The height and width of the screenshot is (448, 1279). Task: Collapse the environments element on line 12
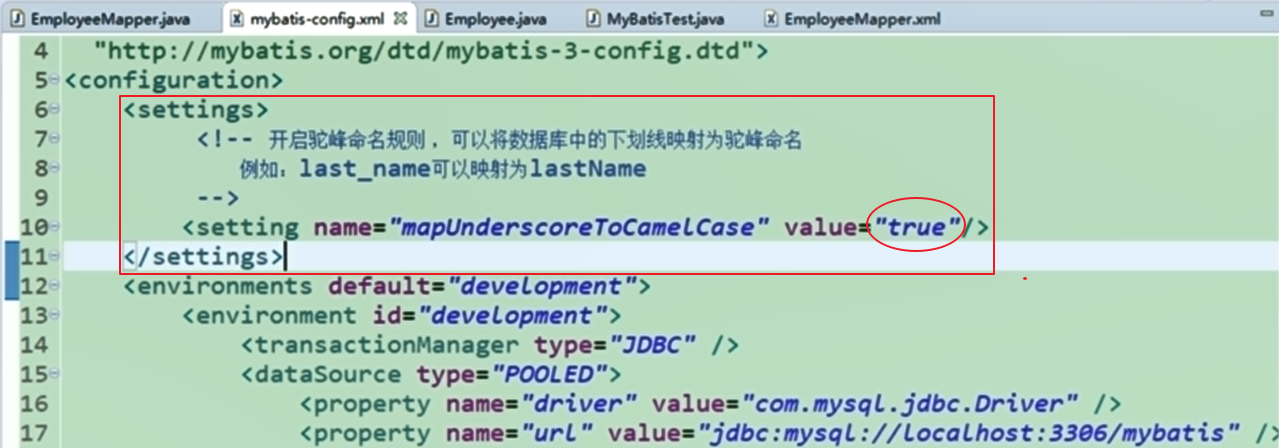55,286
